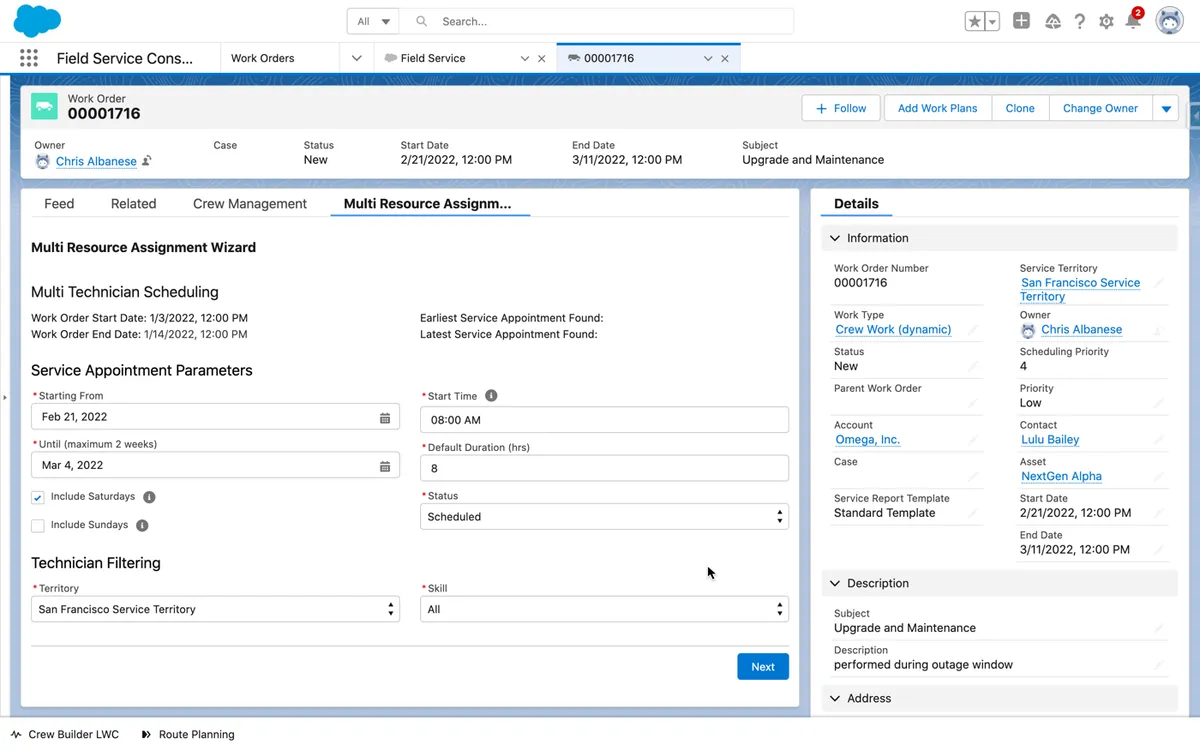Switch to the Field Service workspace tab

click(432, 58)
